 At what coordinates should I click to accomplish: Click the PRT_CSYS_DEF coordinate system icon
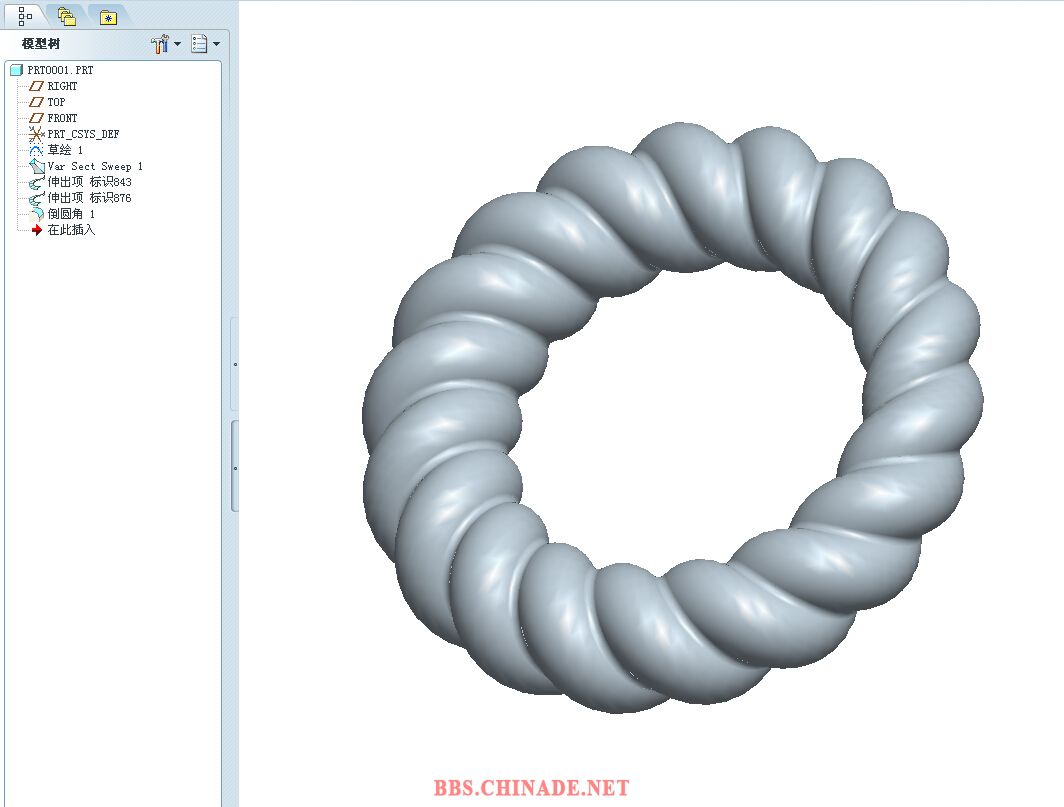click(37, 134)
